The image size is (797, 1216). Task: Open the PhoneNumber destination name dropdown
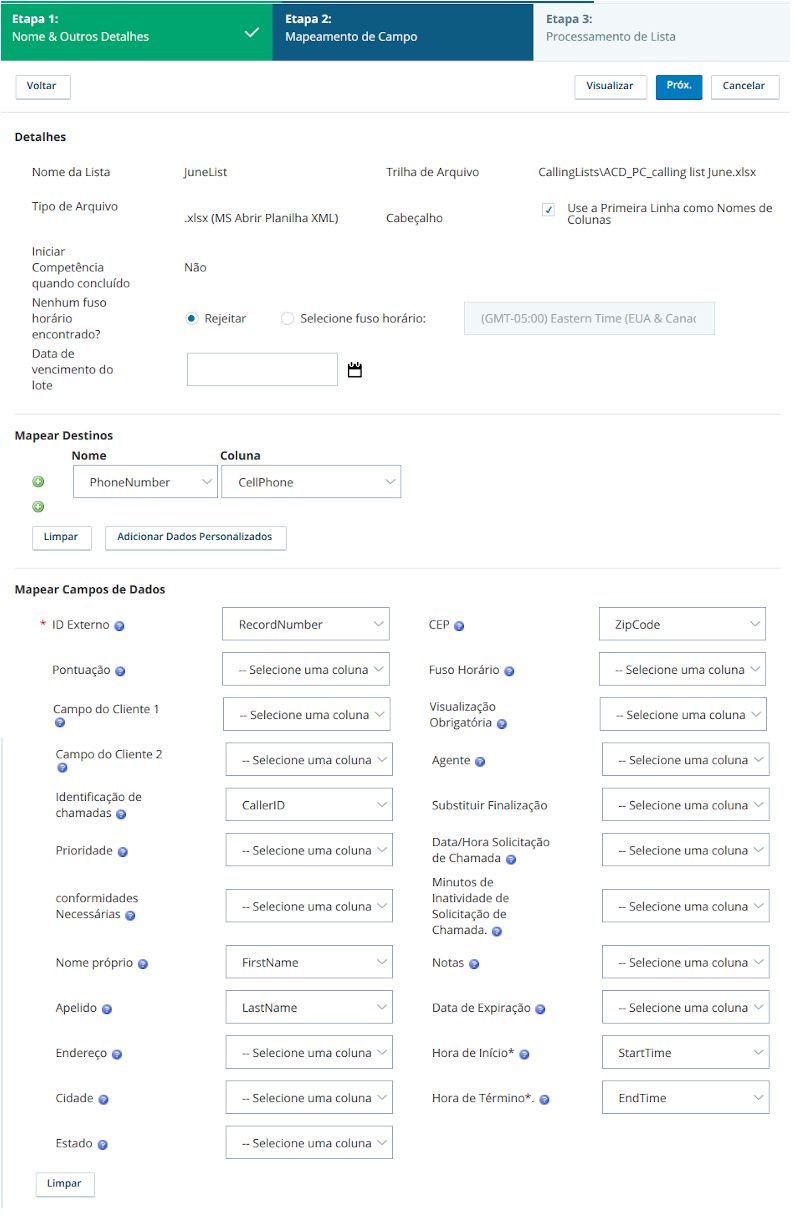[145, 482]
